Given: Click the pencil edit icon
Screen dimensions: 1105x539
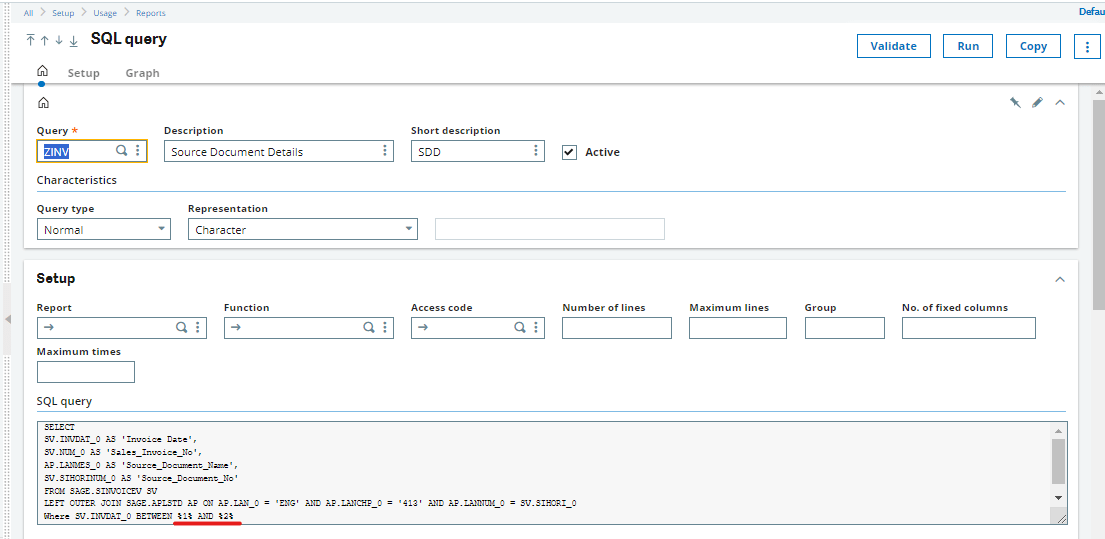Looking at the screenshot, I should [1037, 103].
